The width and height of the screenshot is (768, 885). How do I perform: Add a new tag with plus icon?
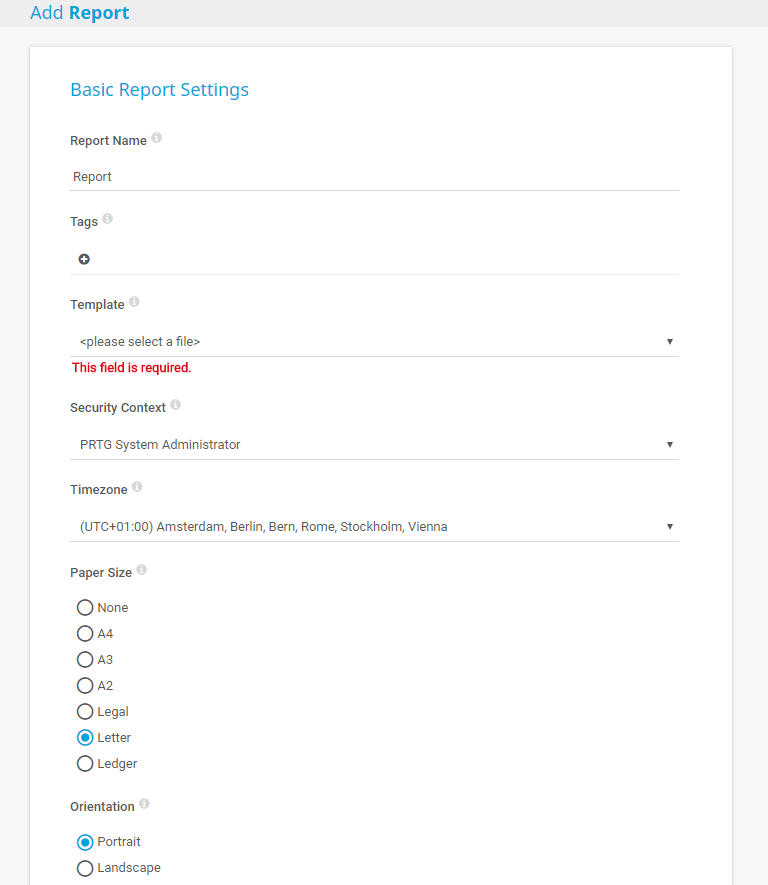tap(84, 259)
